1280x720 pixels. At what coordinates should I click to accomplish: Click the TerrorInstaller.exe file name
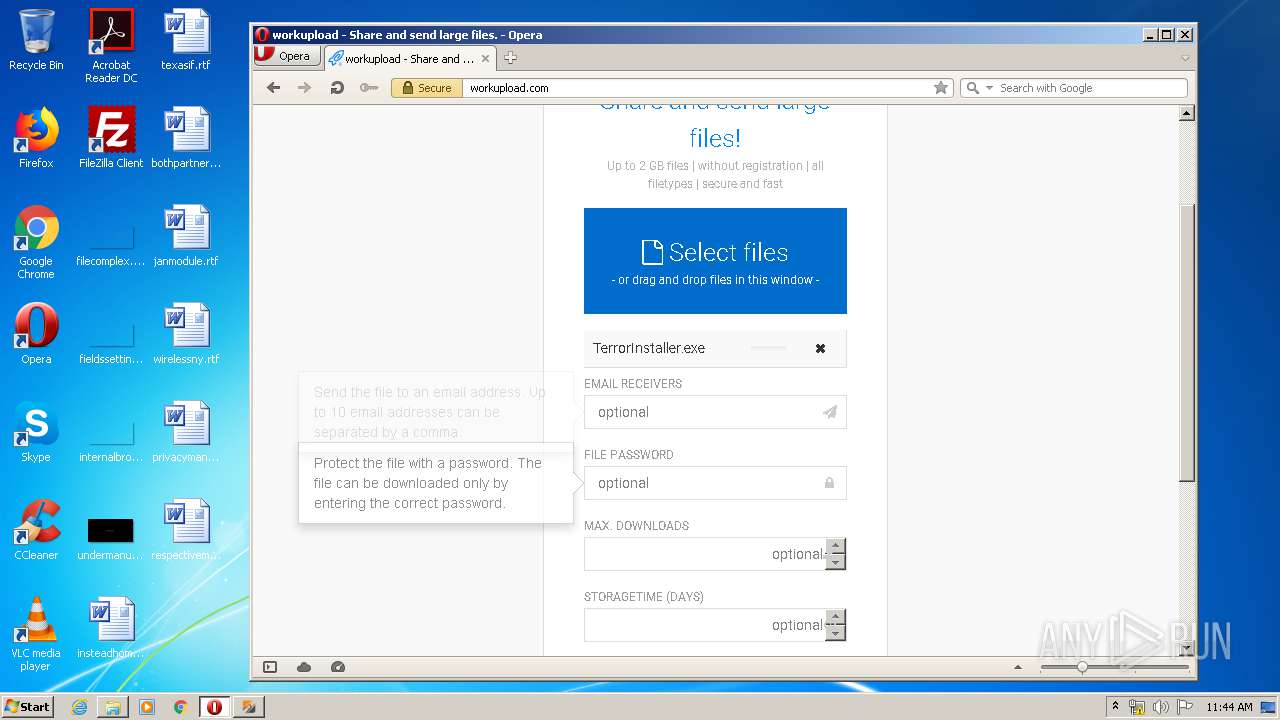click(x=649, y=348)
